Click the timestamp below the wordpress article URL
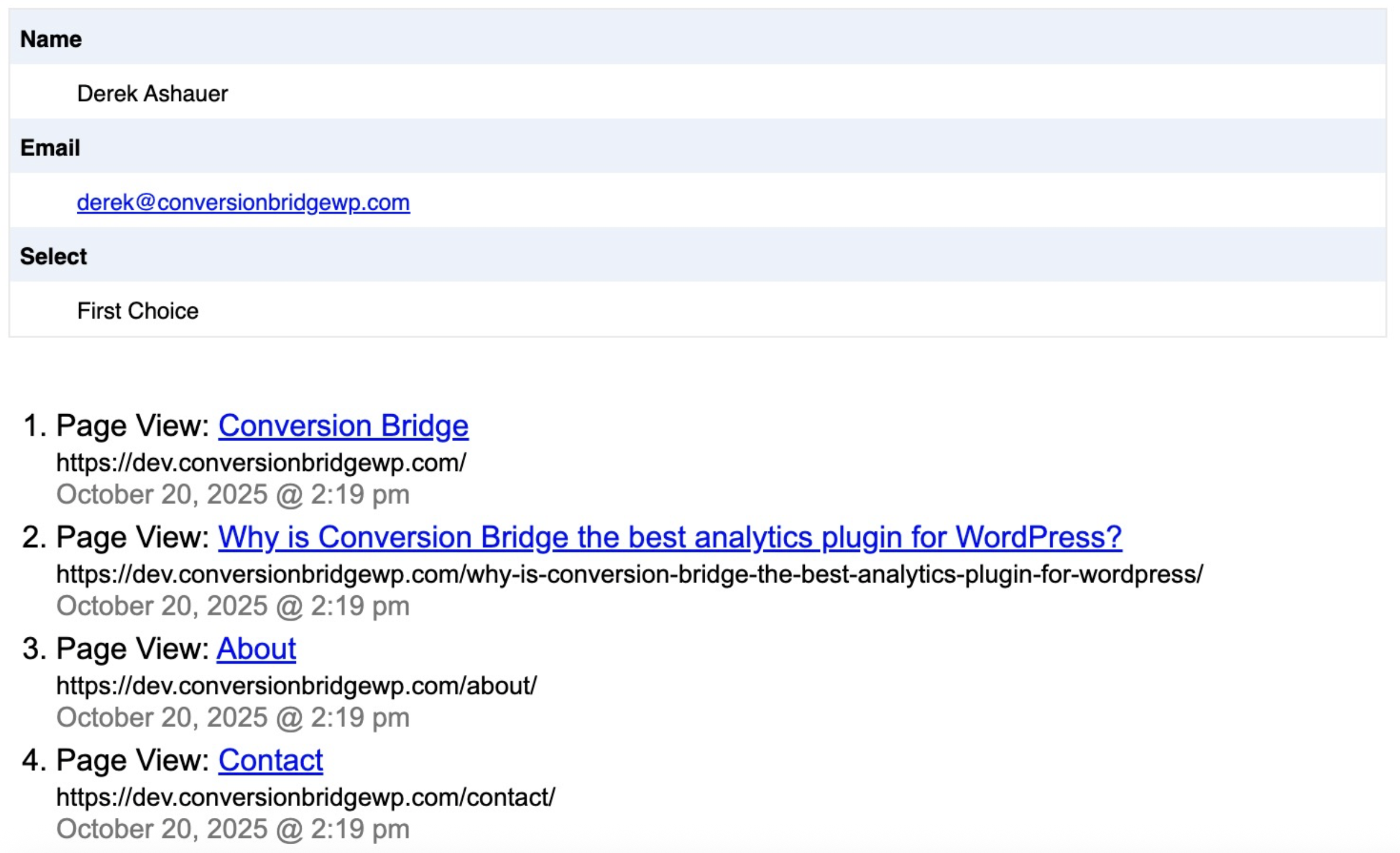The width and height of the screenshot is (1400, 853). coord(233,606)
